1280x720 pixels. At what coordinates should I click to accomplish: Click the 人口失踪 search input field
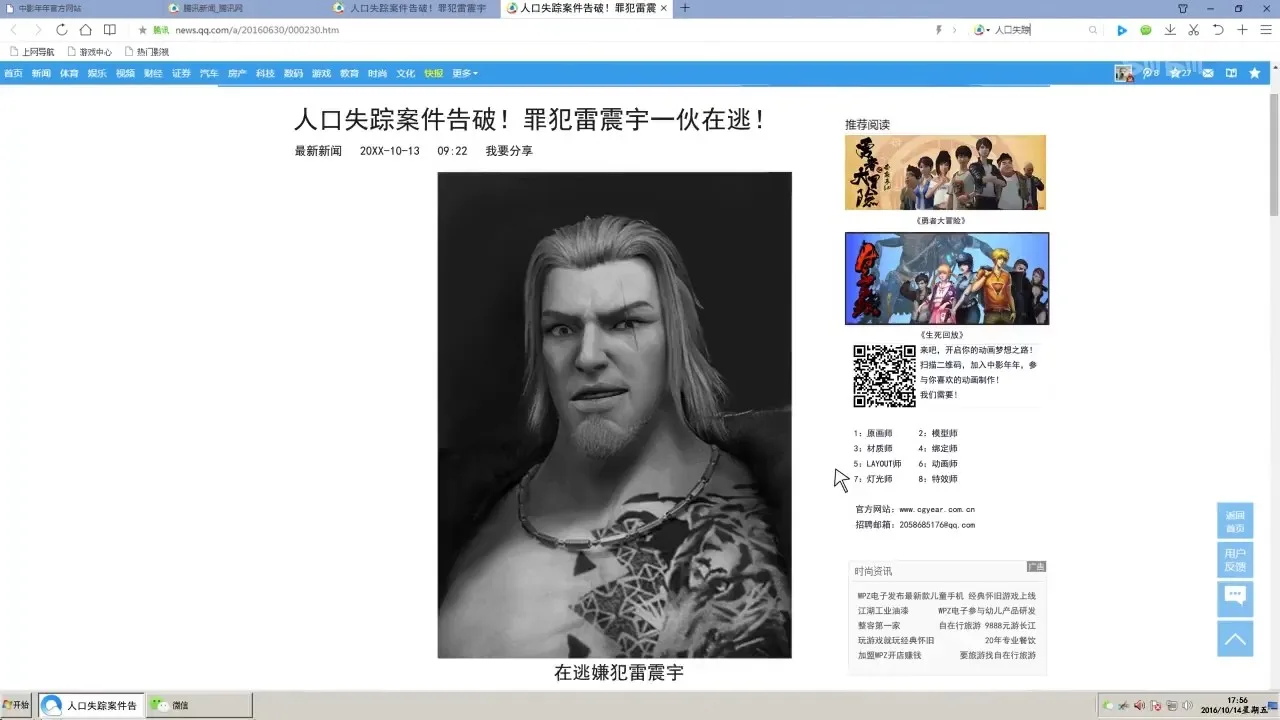[1040, 30]
